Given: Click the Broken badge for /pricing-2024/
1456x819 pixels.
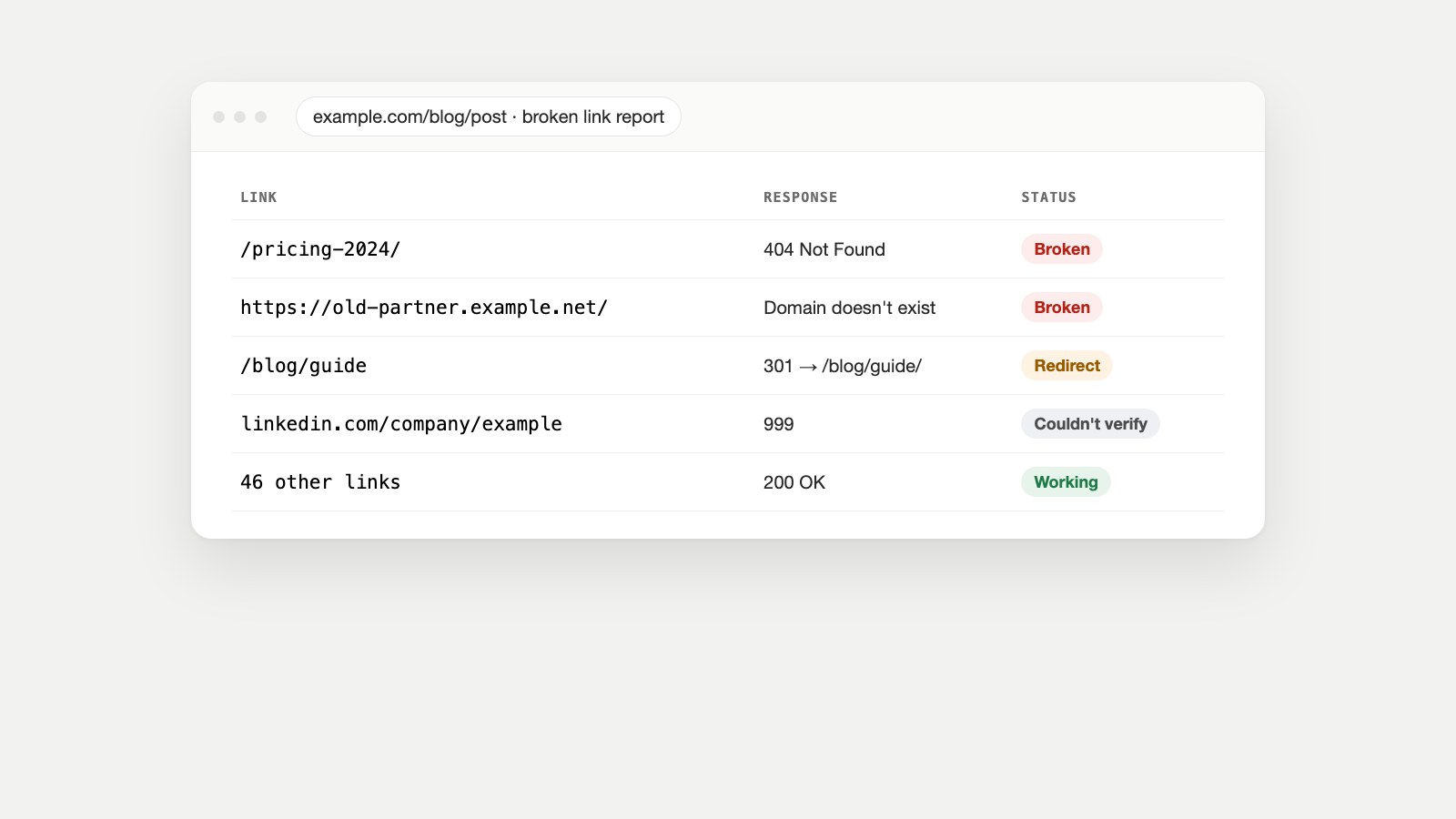Looking at the screenshot, I should click(x=1062, y=249).
